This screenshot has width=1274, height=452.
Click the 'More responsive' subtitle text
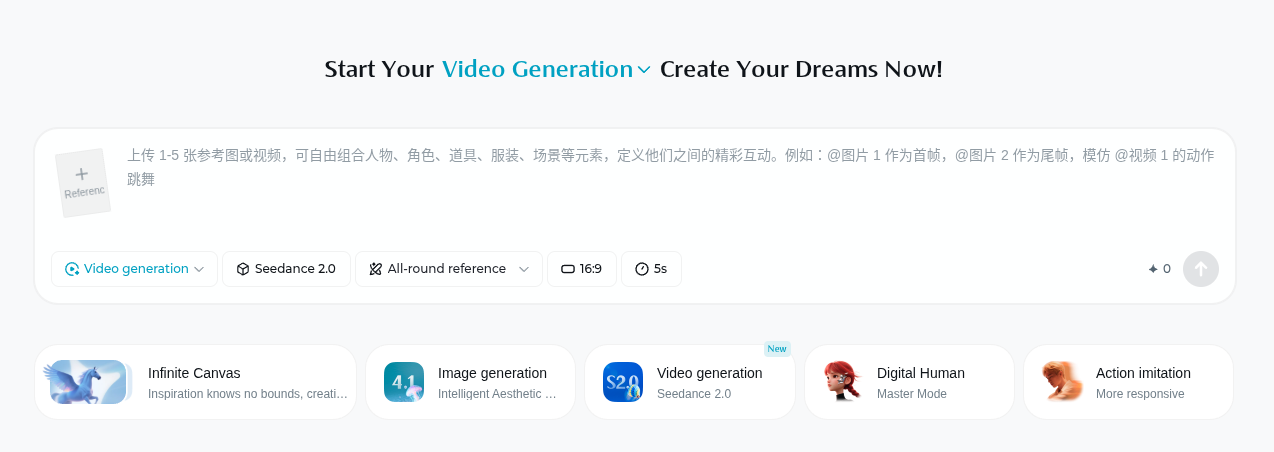(x=1140, y=394)
